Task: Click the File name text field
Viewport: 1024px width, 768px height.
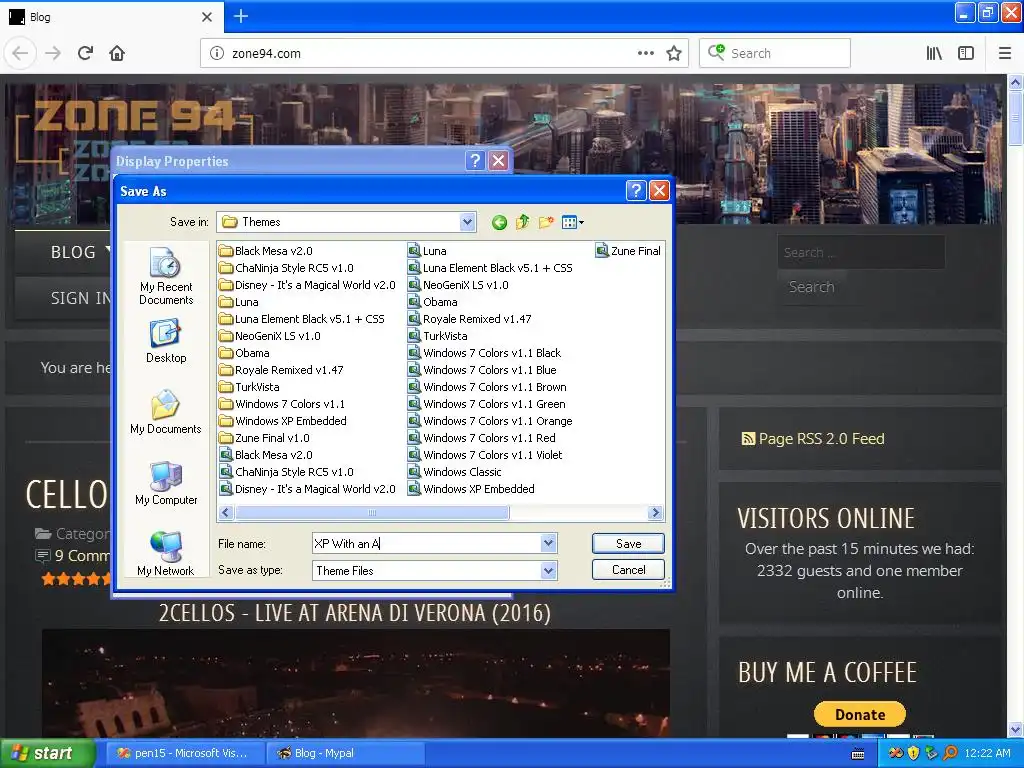Action: [427, 543]
